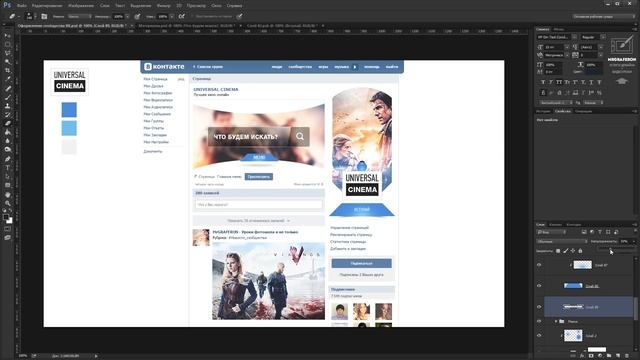Hide the layer with blue bar thumbnail
Screen dimensions: 640x360
(539, 286)
